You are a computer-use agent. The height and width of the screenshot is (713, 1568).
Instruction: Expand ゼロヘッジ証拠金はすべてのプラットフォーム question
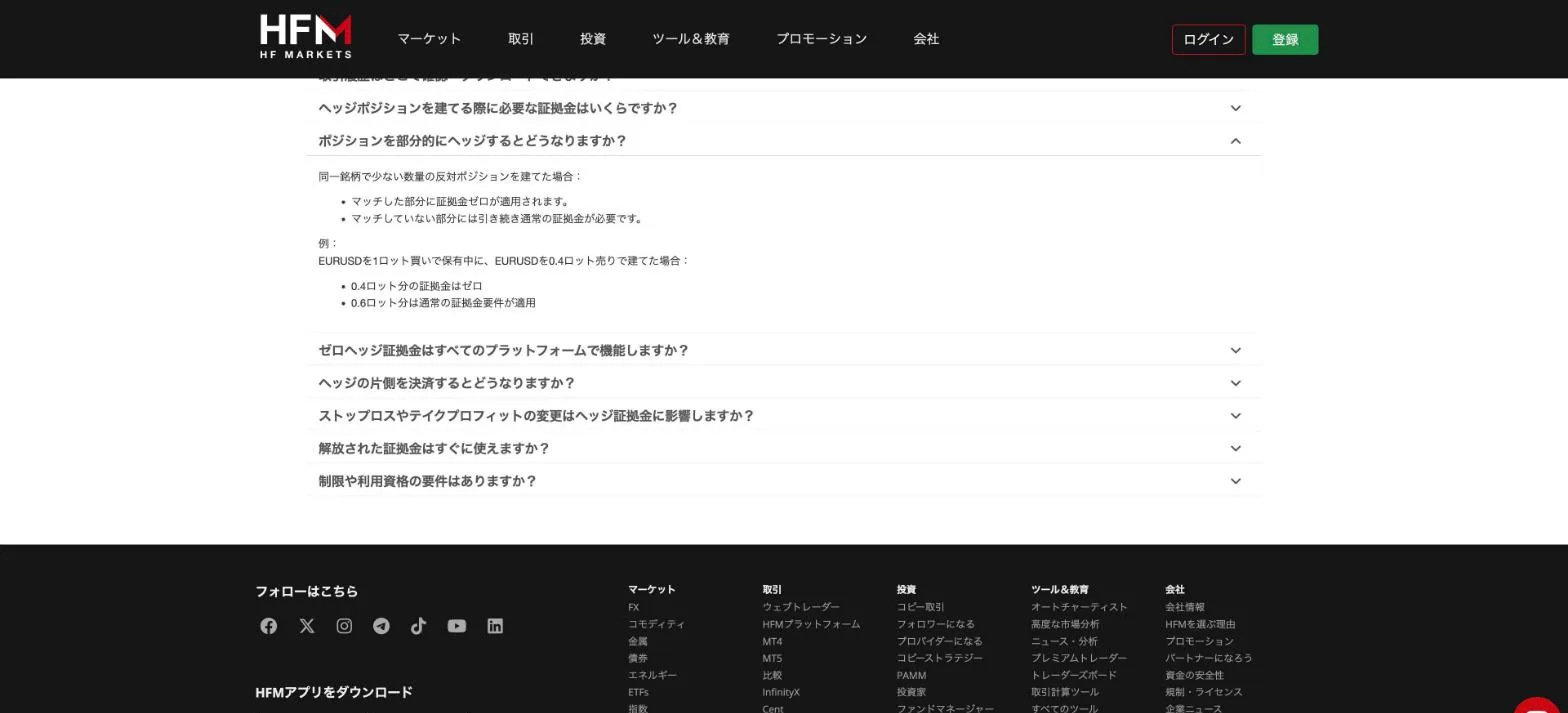point(783,351)
